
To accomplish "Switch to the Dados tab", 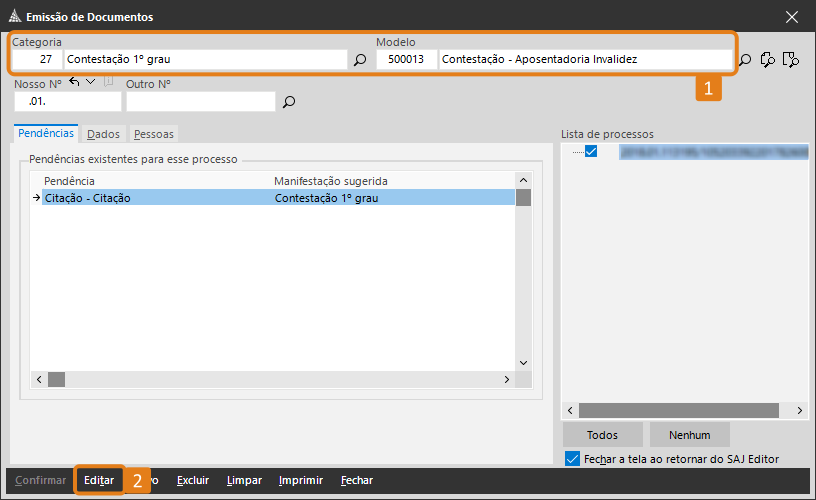I will (103, 133).
